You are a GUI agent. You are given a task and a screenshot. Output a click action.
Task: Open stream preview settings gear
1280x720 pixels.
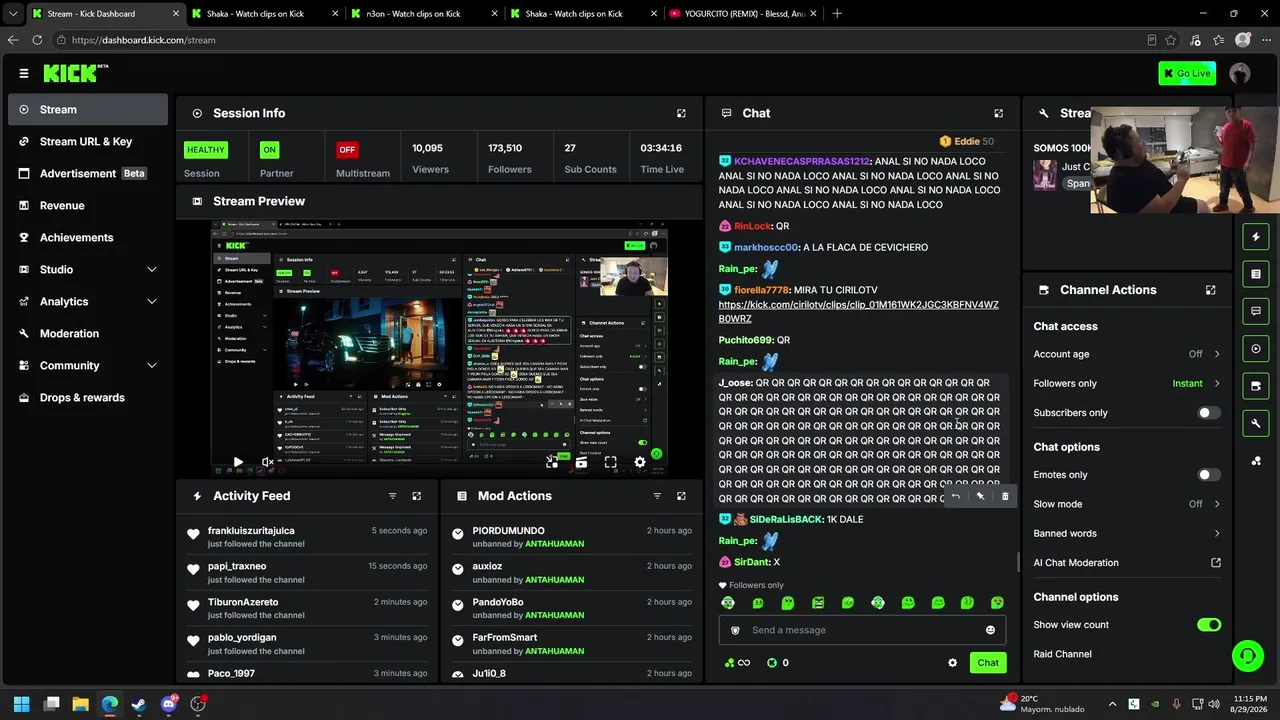(640, 463)
